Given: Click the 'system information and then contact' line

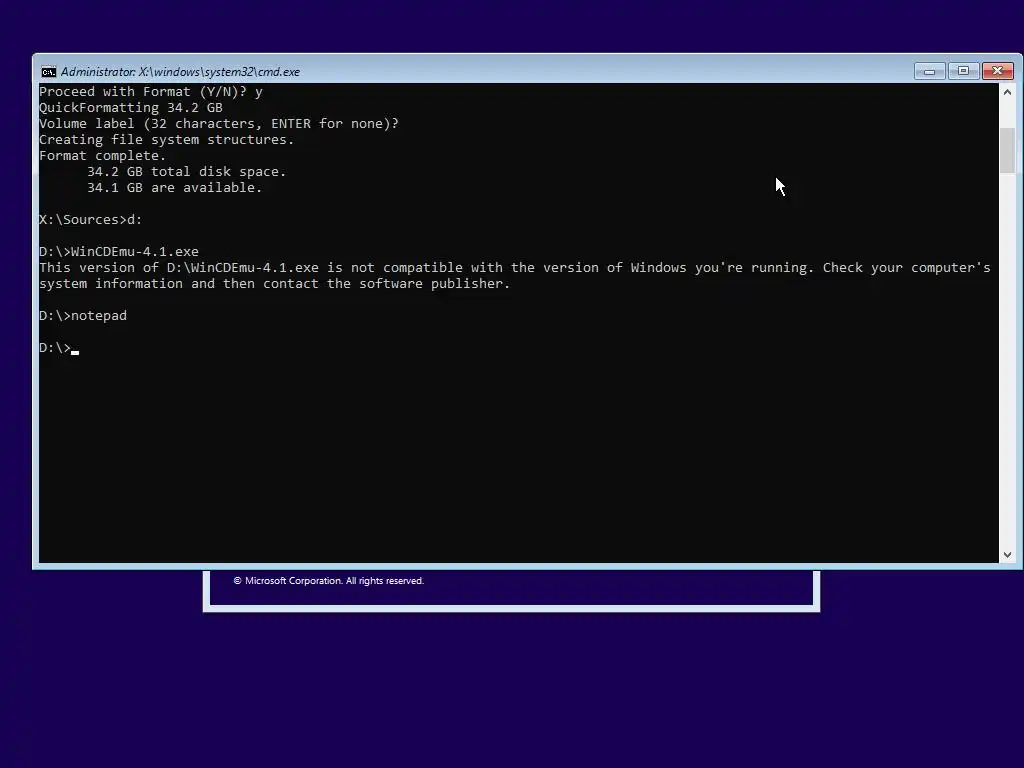Looking at the screenshot, I should click(x=274, y=283).
